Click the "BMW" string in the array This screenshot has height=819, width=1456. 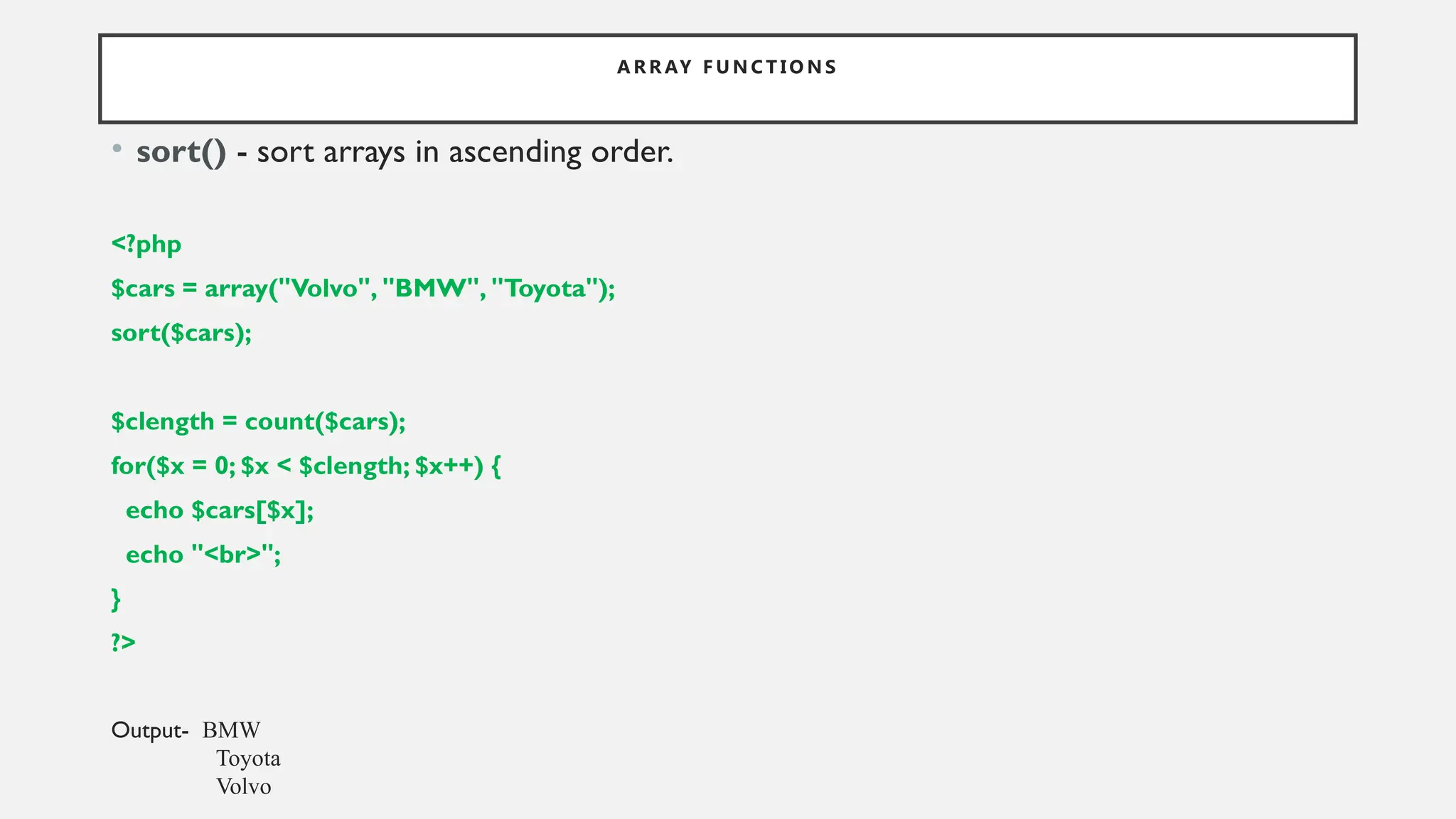(x=429, y=289)
